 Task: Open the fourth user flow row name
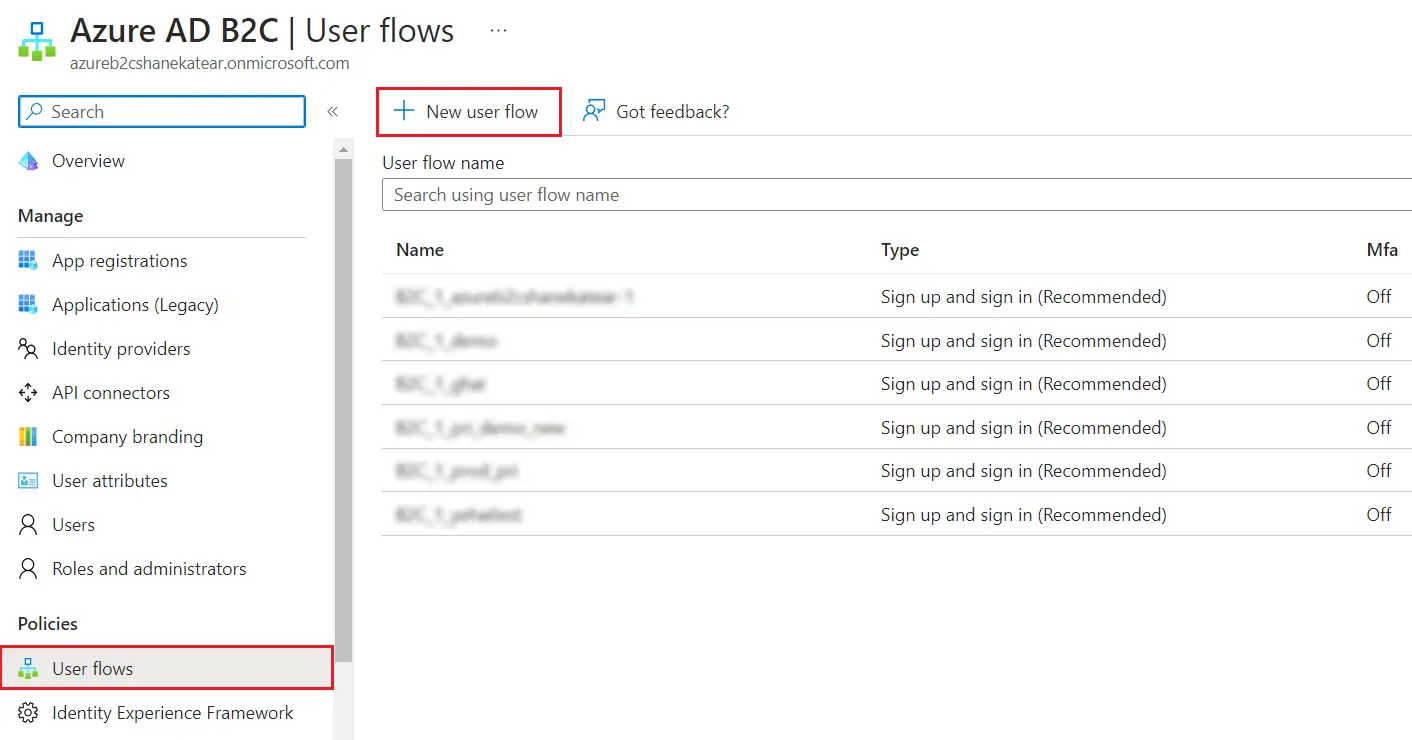[x=481, y=428]
